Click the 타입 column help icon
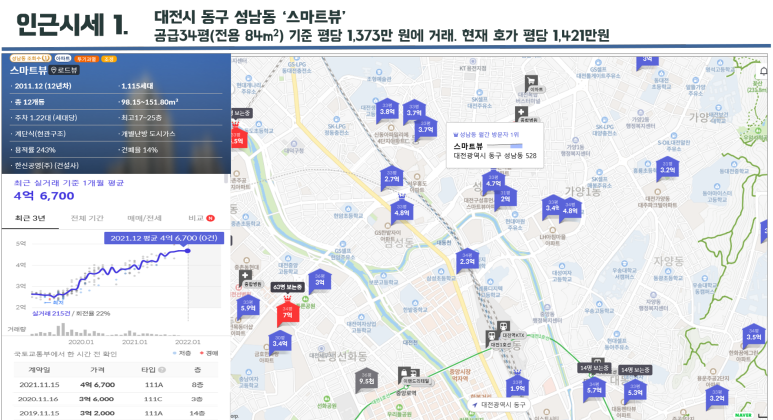Image resolution: width=773 pixels, height=420 pixels. tap(162, 370)
